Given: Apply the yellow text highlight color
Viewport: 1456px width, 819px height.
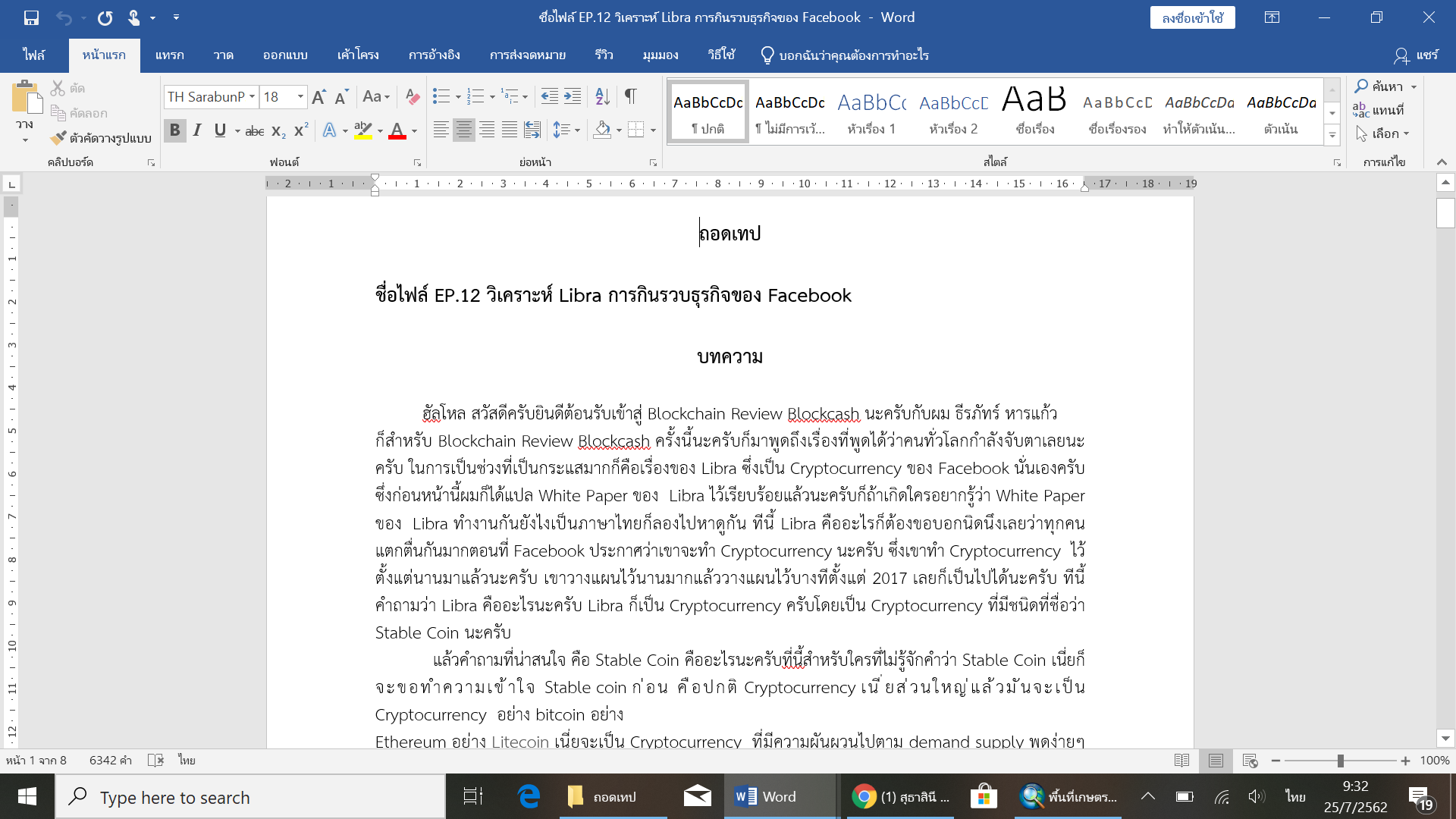Looking at the screenshot, I should coord(363,130).
